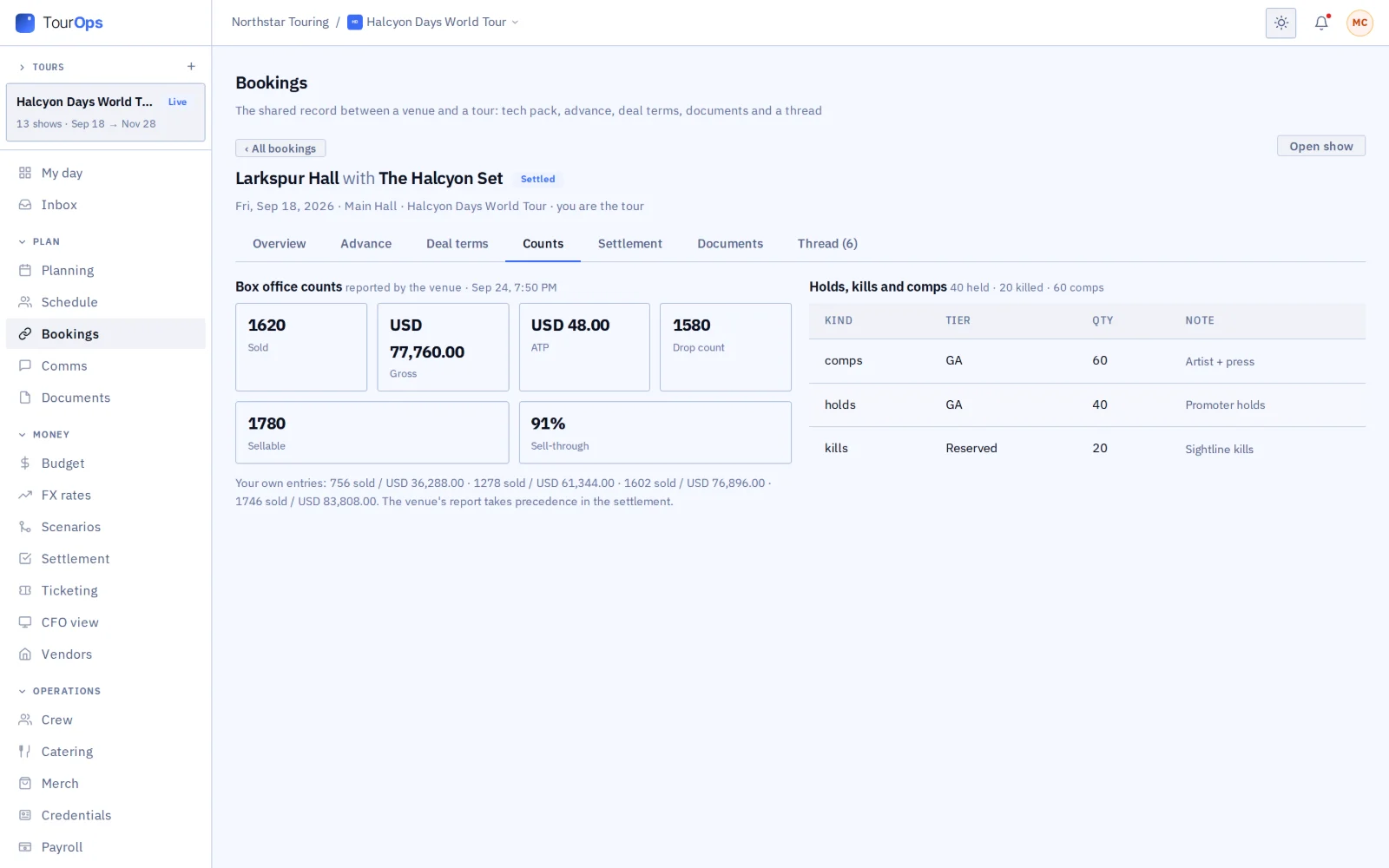Expand the Tours section chevron
Image resolution: width=1389 pixels, height=868 pixels.
pos(23,67)
